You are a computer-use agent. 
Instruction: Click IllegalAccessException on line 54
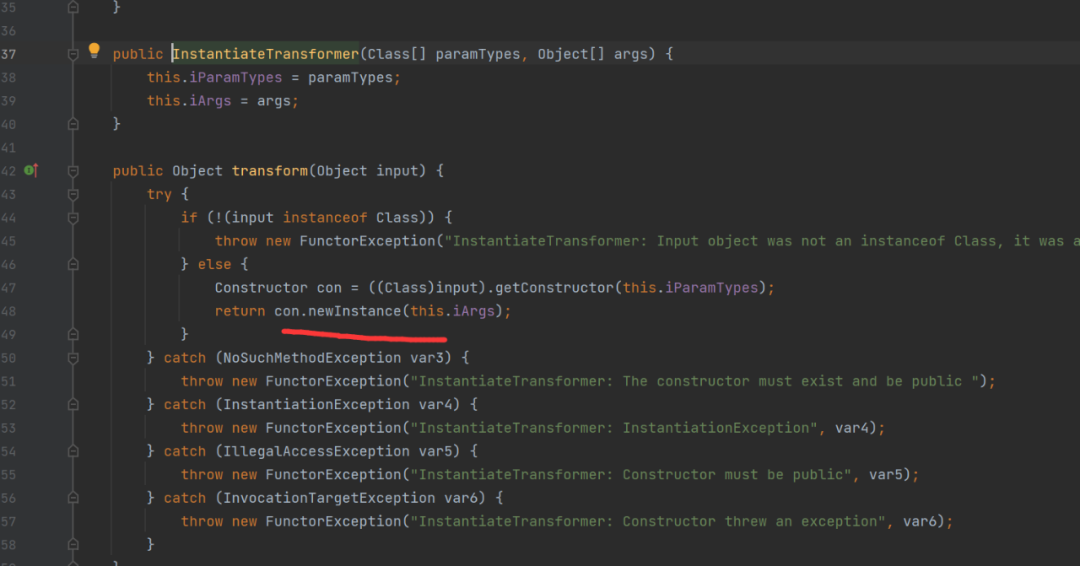(316, 451)
